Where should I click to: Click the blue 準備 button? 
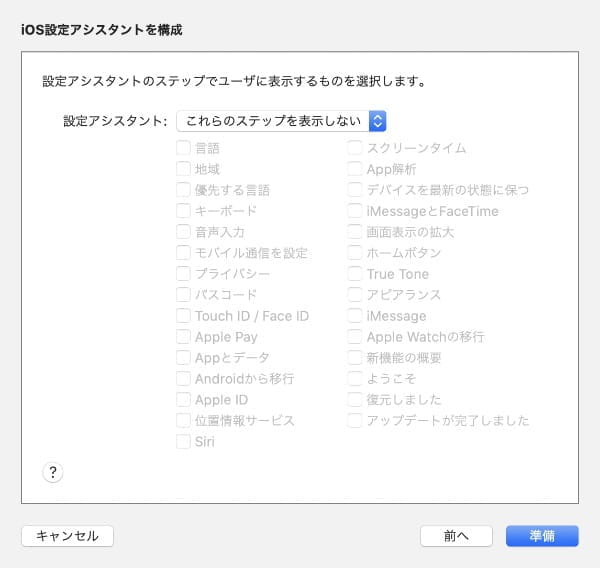(x=542, y=536)
